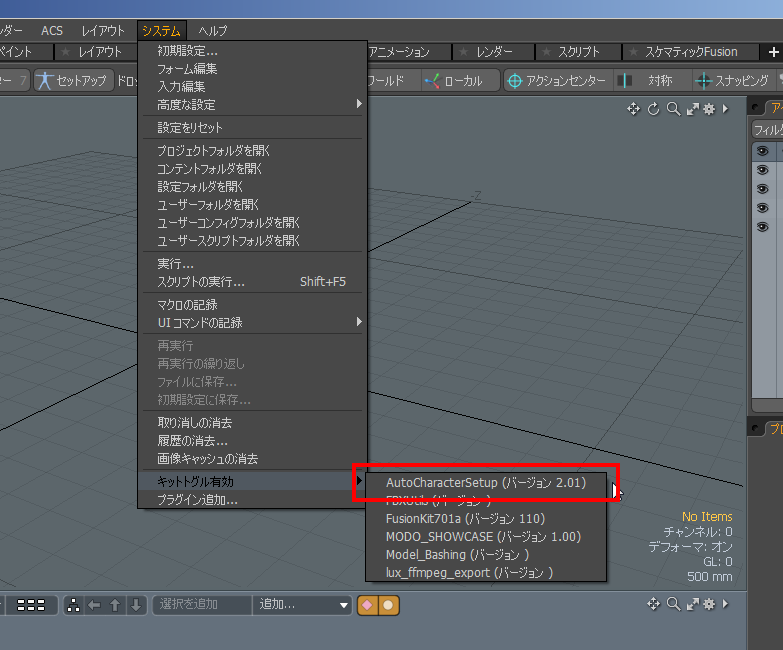Choose 入力編集 menu entry

pyautogui.click(x=253, y=87)
